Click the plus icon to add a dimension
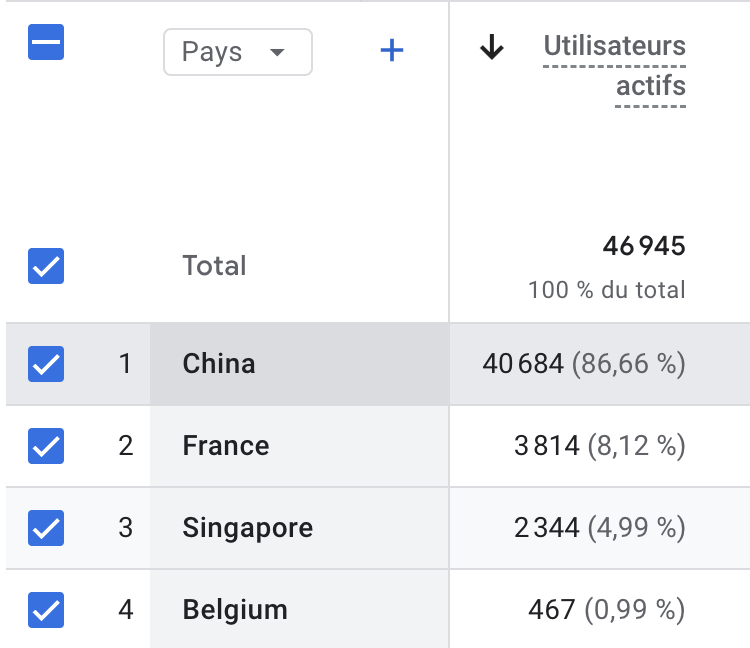This screenshot has width=750, height=648. coord(392,51)
